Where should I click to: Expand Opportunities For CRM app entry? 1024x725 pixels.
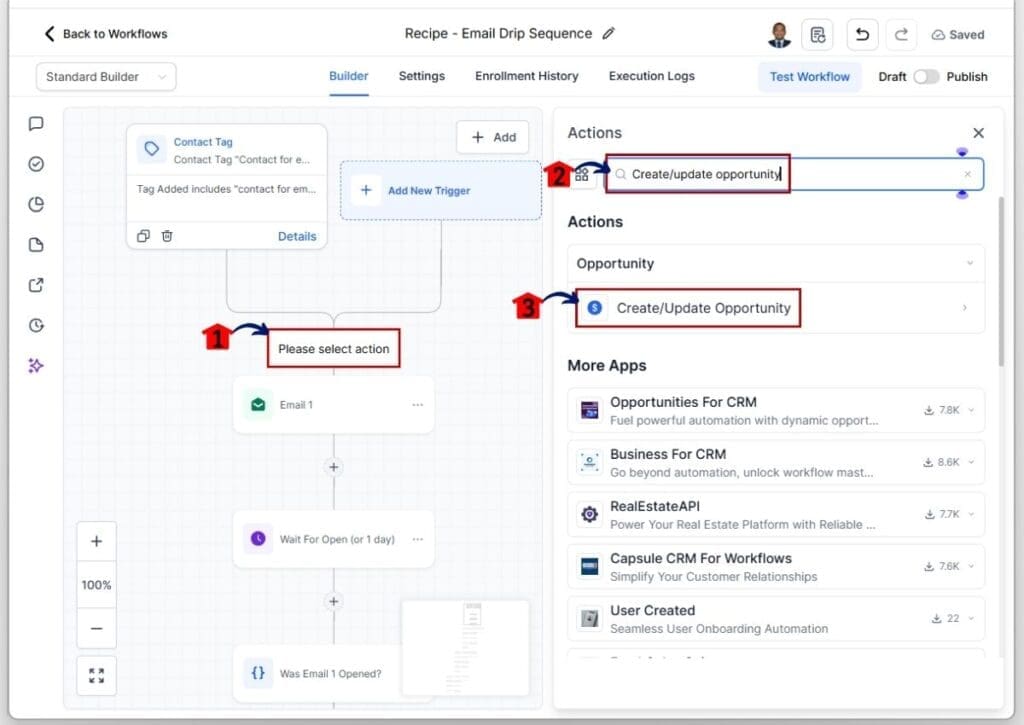pyautogui.click(x=969, y=410)
